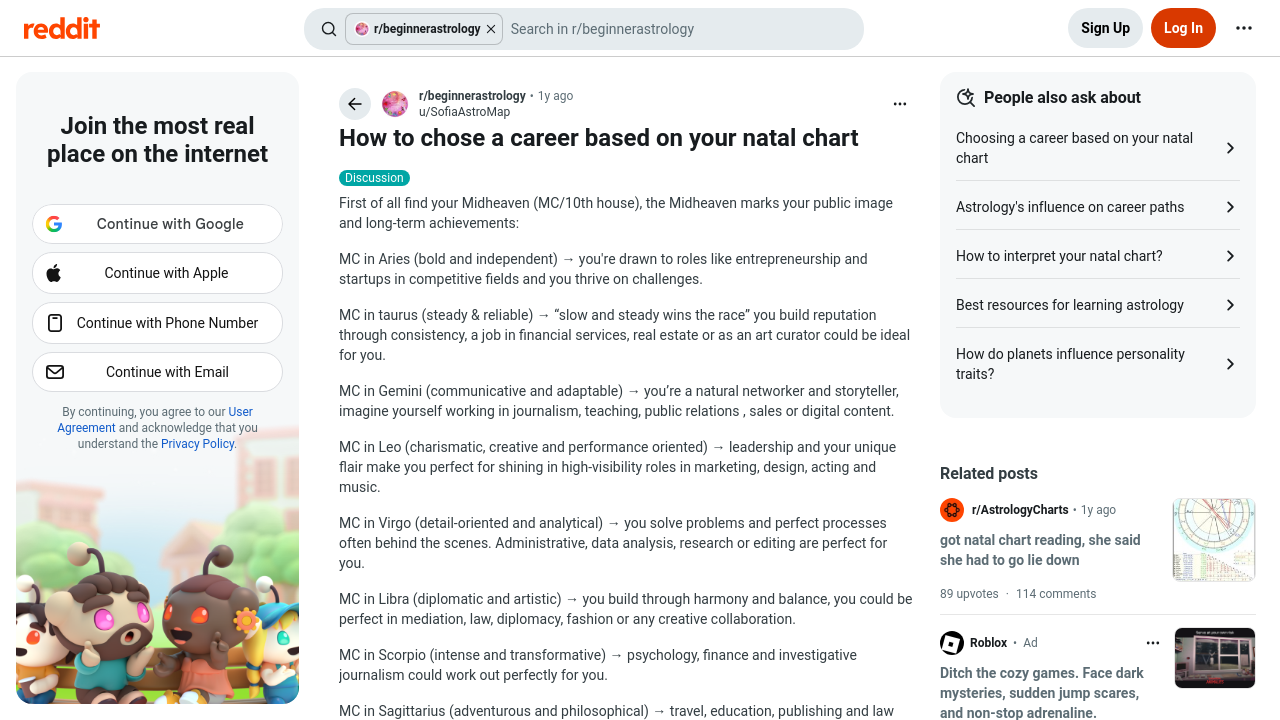This screenshot has width=1280, height=720.
Task: Open options for the Roblox ad
Action: tap(1153, 643)
